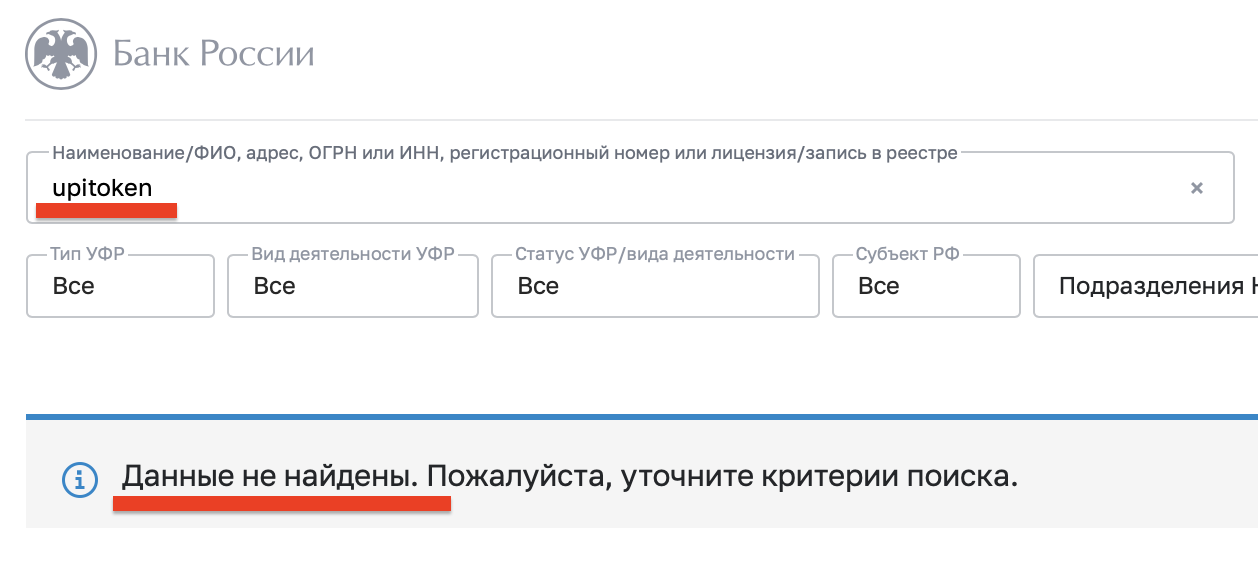Clear the search field with the × icon
The image size is (1258, 588).
point(1196,188)
